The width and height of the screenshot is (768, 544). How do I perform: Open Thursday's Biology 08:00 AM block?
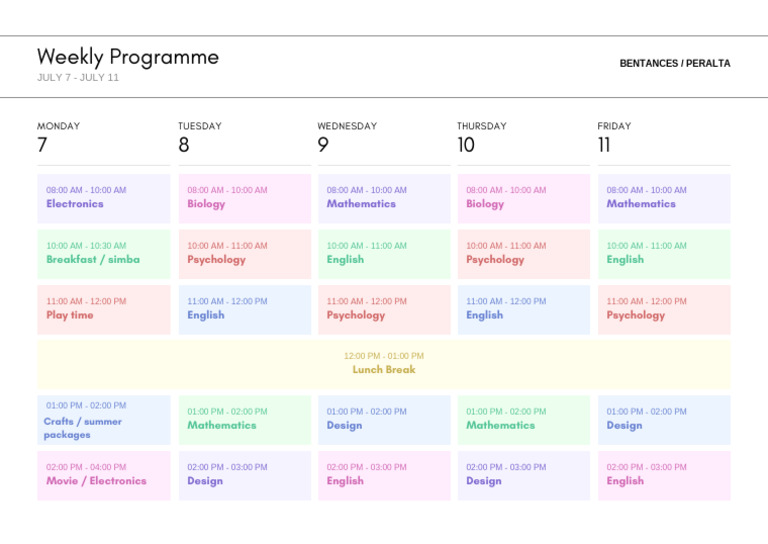coord(524,198)
